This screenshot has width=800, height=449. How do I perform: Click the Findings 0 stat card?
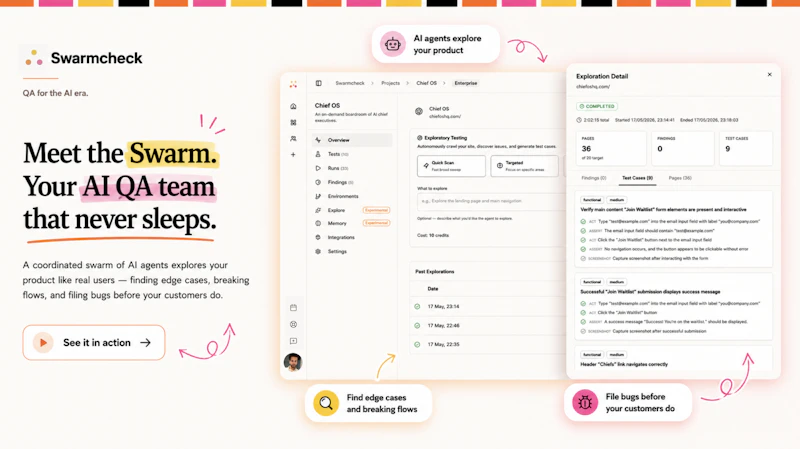(x=683, y=148)
